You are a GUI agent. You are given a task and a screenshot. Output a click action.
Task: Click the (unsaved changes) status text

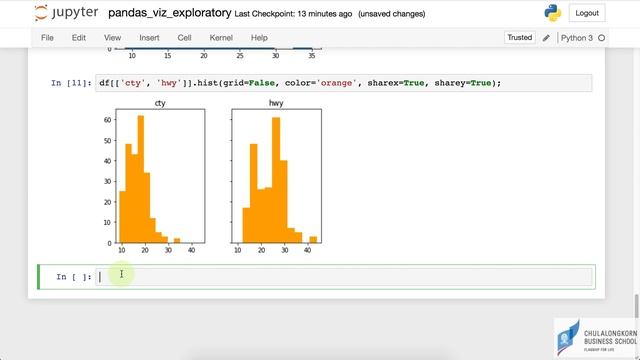[x=391, y=14]
